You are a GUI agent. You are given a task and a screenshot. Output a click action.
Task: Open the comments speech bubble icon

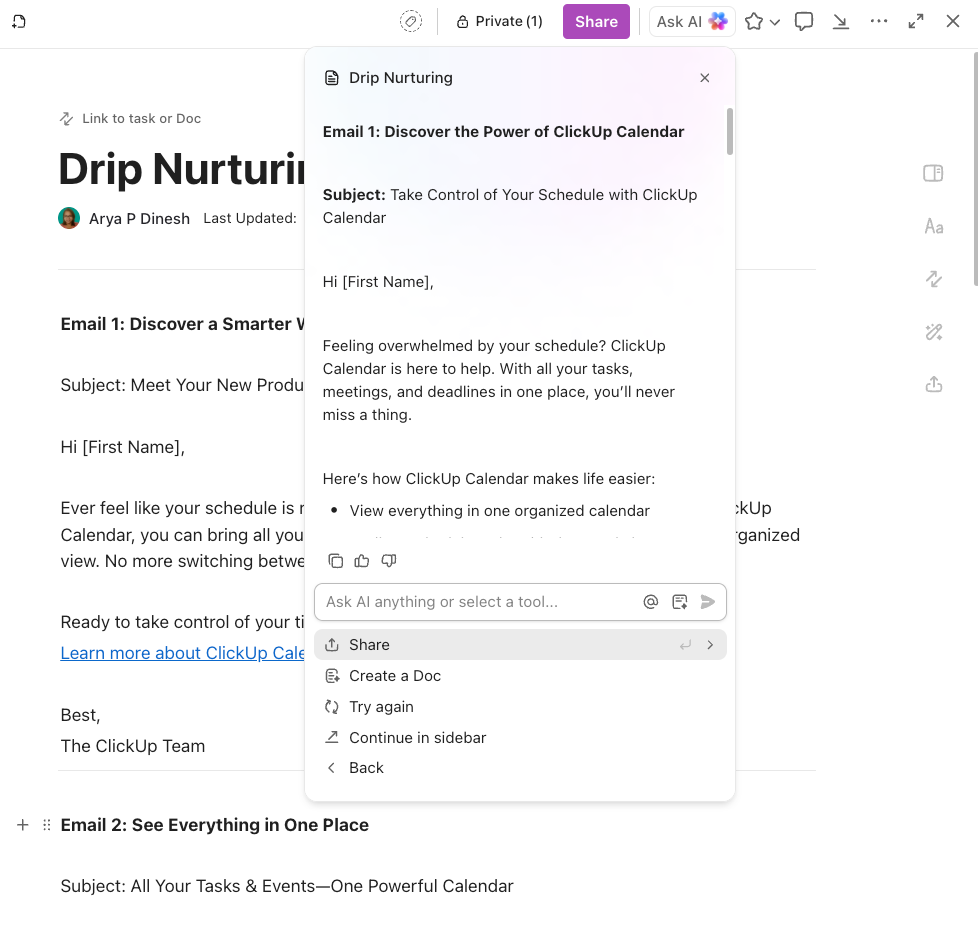tap(803, 22)
